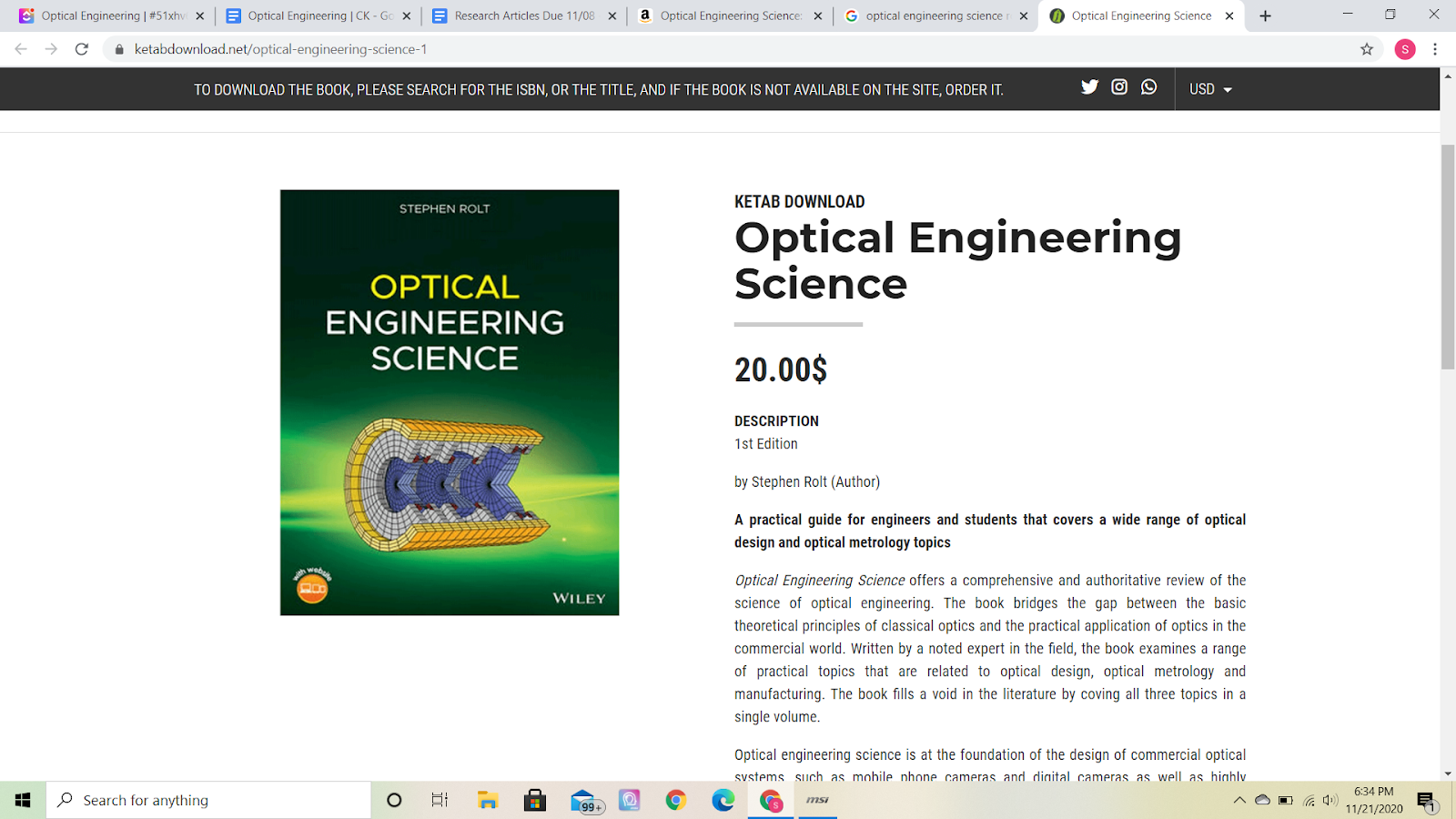Bookmark this page with the star icon

point(1367,49)
